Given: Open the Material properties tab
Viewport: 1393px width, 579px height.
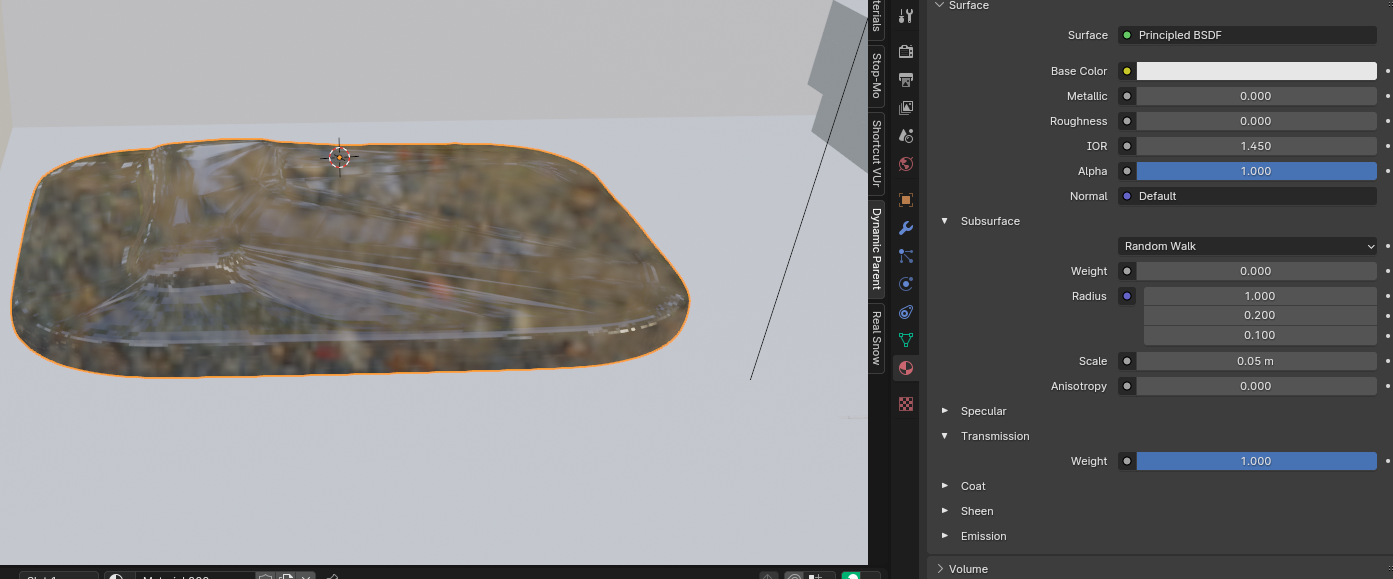Looking at the screenshot, I should [x=906, y=368].
